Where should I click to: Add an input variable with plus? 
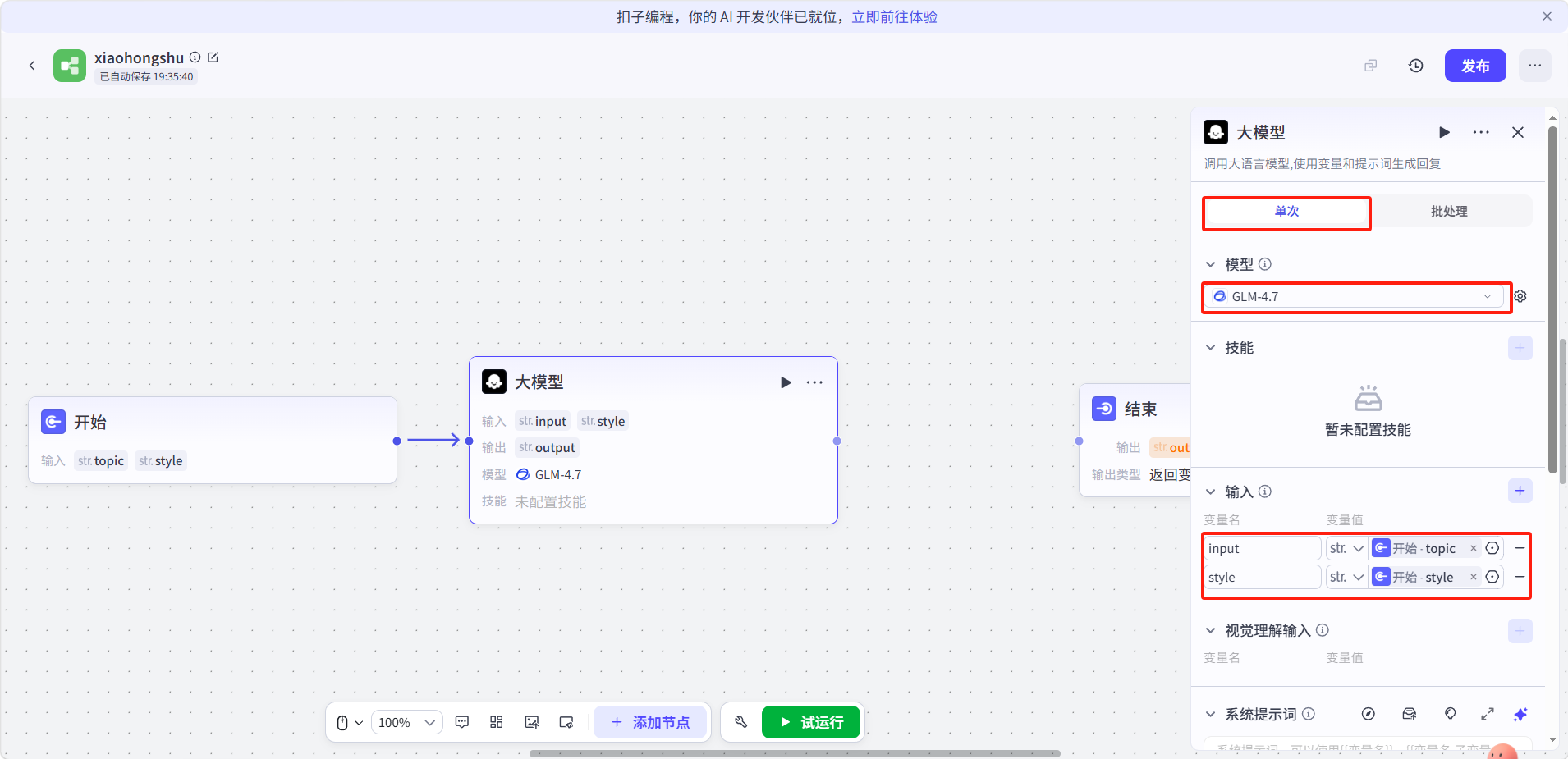1520,491
